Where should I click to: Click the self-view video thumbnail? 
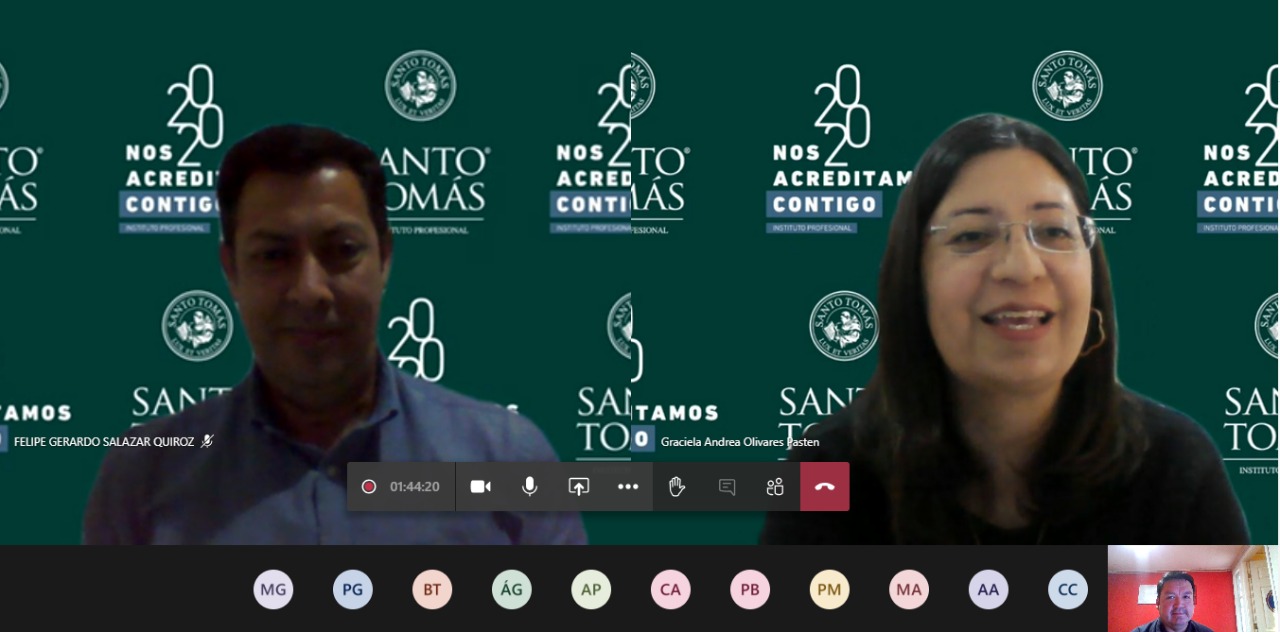pos(1193,588)
